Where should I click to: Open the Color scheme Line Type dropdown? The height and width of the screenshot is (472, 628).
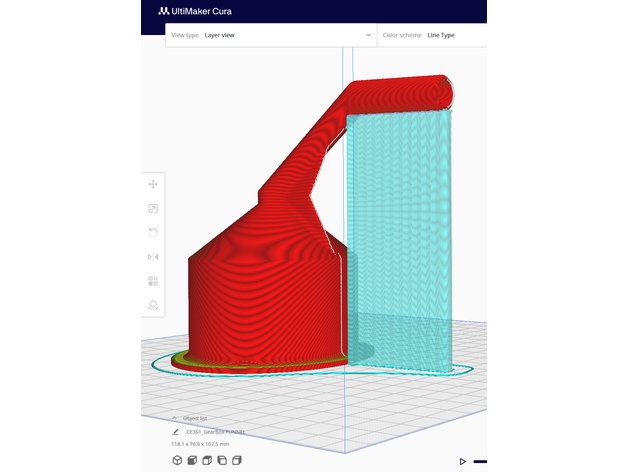click(432, 34)
